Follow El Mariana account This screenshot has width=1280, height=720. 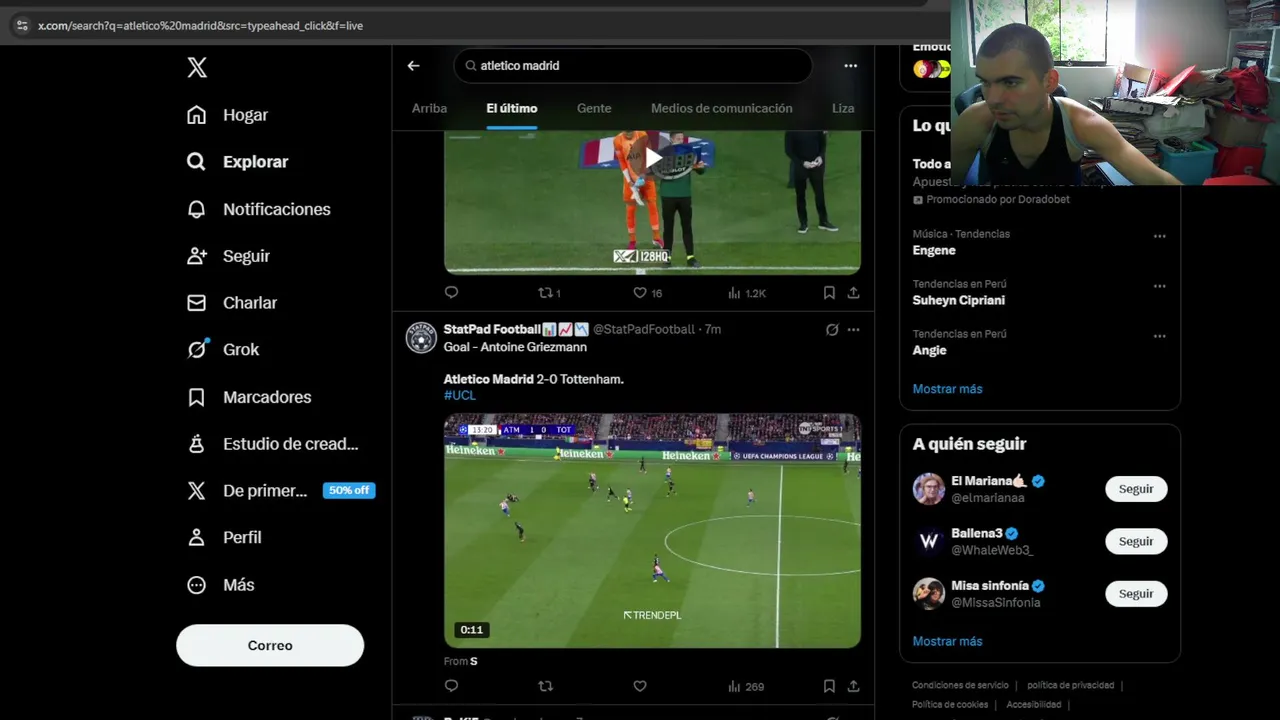[1136, 489]
